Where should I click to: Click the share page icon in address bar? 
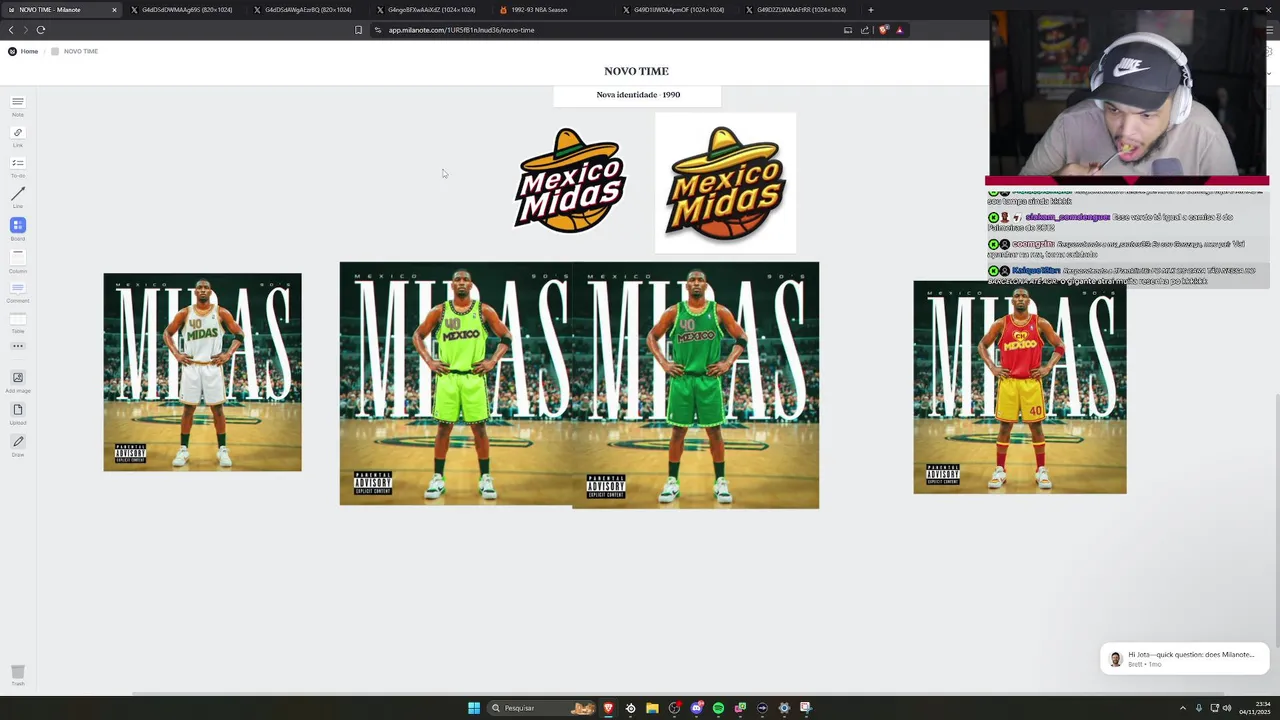(x=865, y=30)
